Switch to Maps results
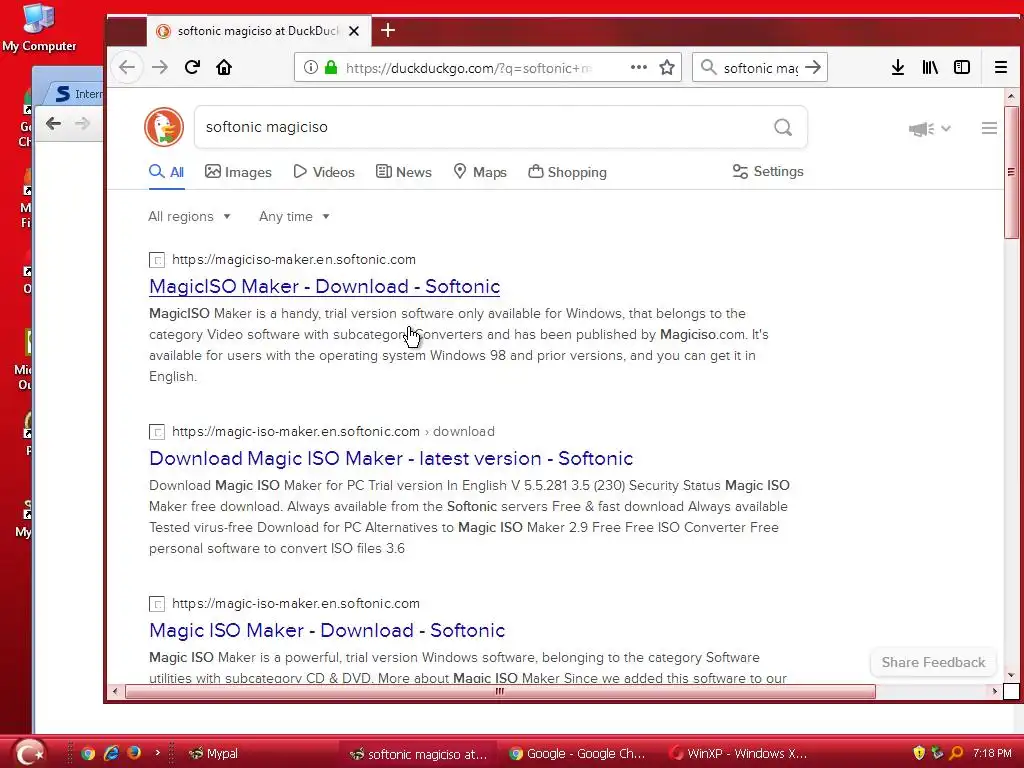 click(x=480, y=172)
